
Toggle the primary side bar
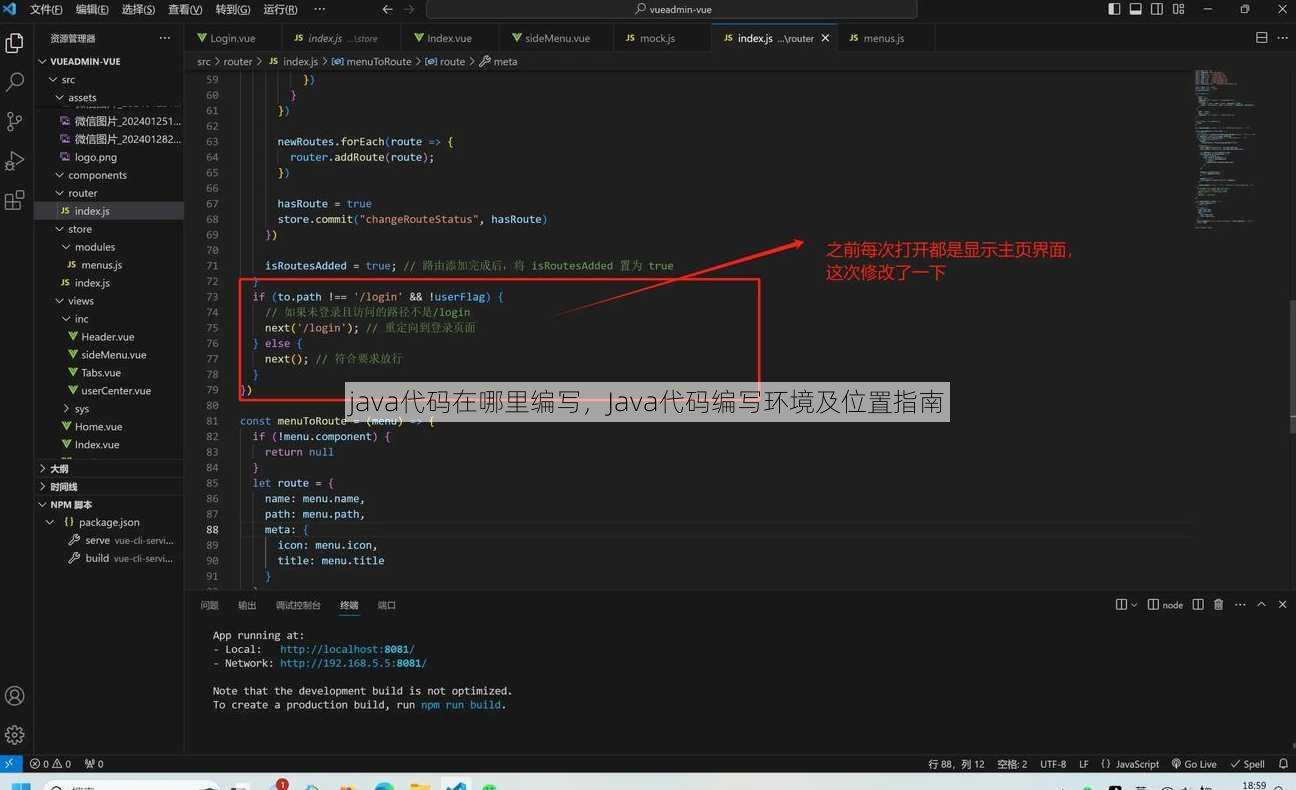1115,9
